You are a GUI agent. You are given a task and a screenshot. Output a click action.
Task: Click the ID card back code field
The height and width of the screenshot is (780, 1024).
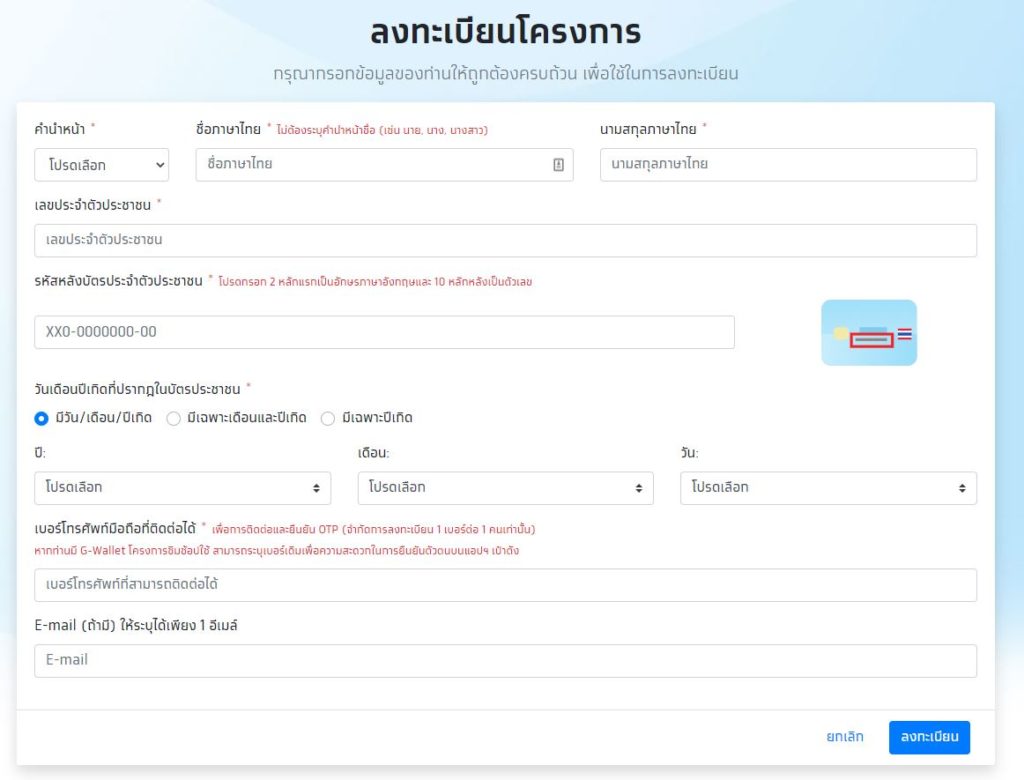tap(384, 332)
